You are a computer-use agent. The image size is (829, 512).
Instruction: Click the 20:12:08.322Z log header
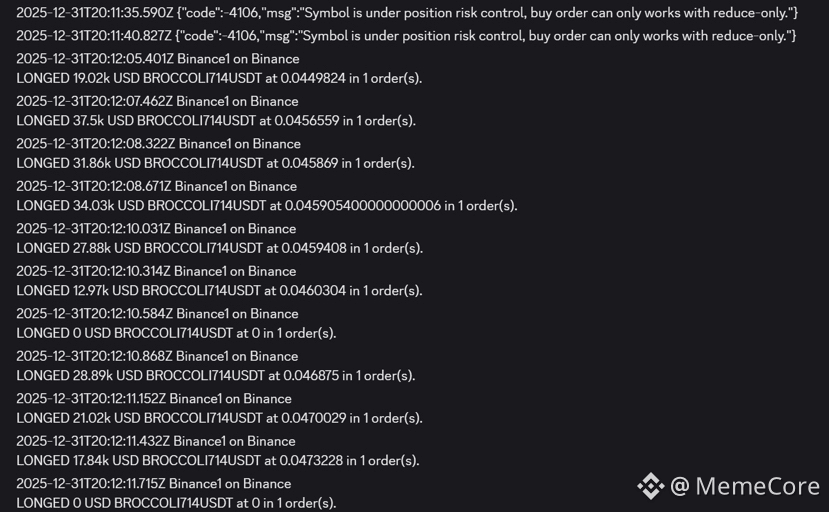coord(158,144)
